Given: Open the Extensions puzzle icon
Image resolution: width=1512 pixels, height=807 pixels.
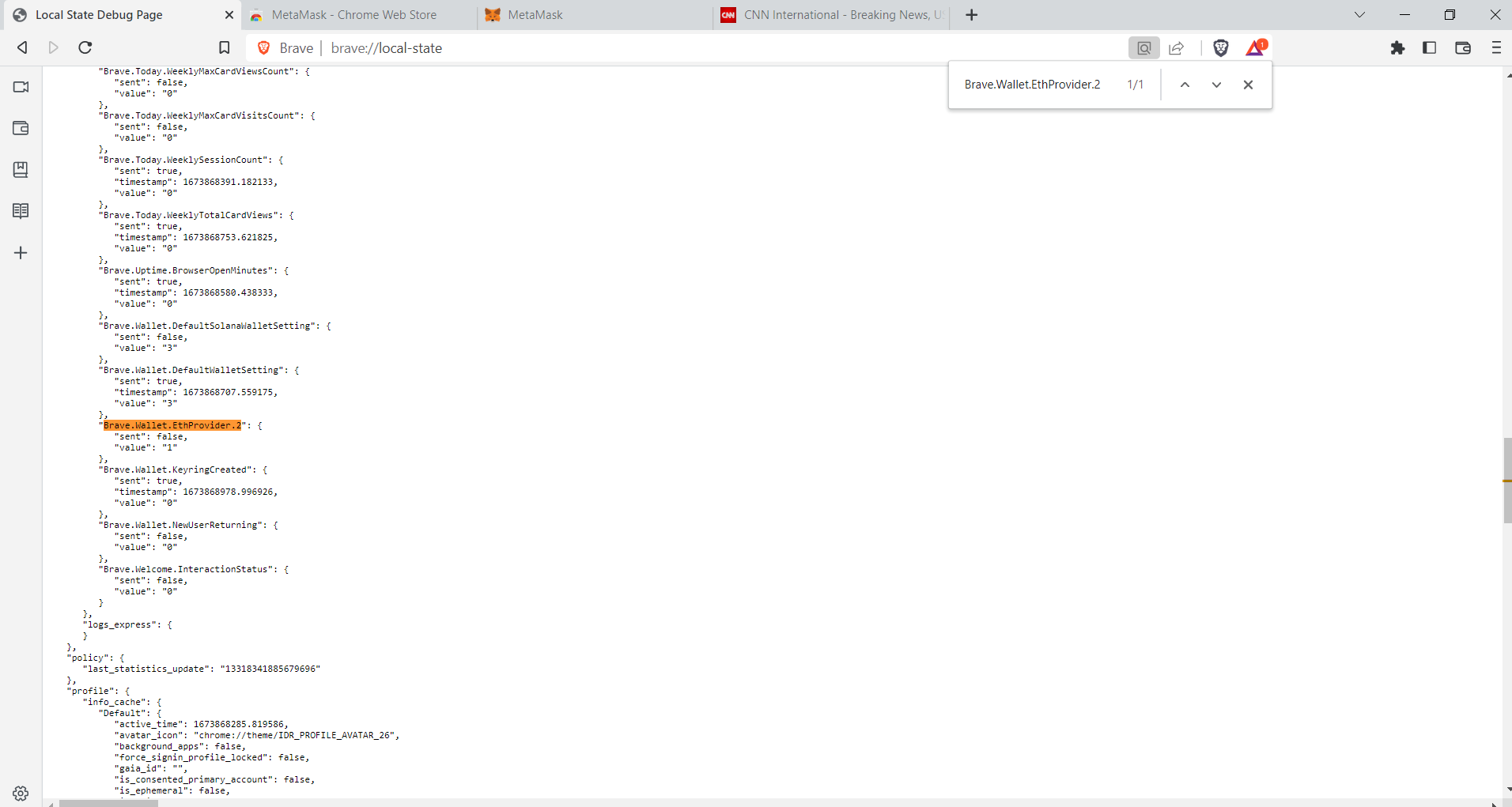Looking at the screenshot, I should 1398,47.
